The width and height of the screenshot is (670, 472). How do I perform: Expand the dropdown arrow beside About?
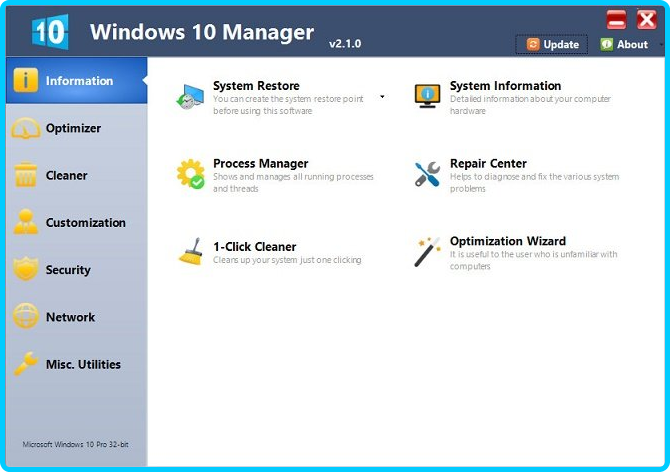pyautogui.click(x=661, y=44)
